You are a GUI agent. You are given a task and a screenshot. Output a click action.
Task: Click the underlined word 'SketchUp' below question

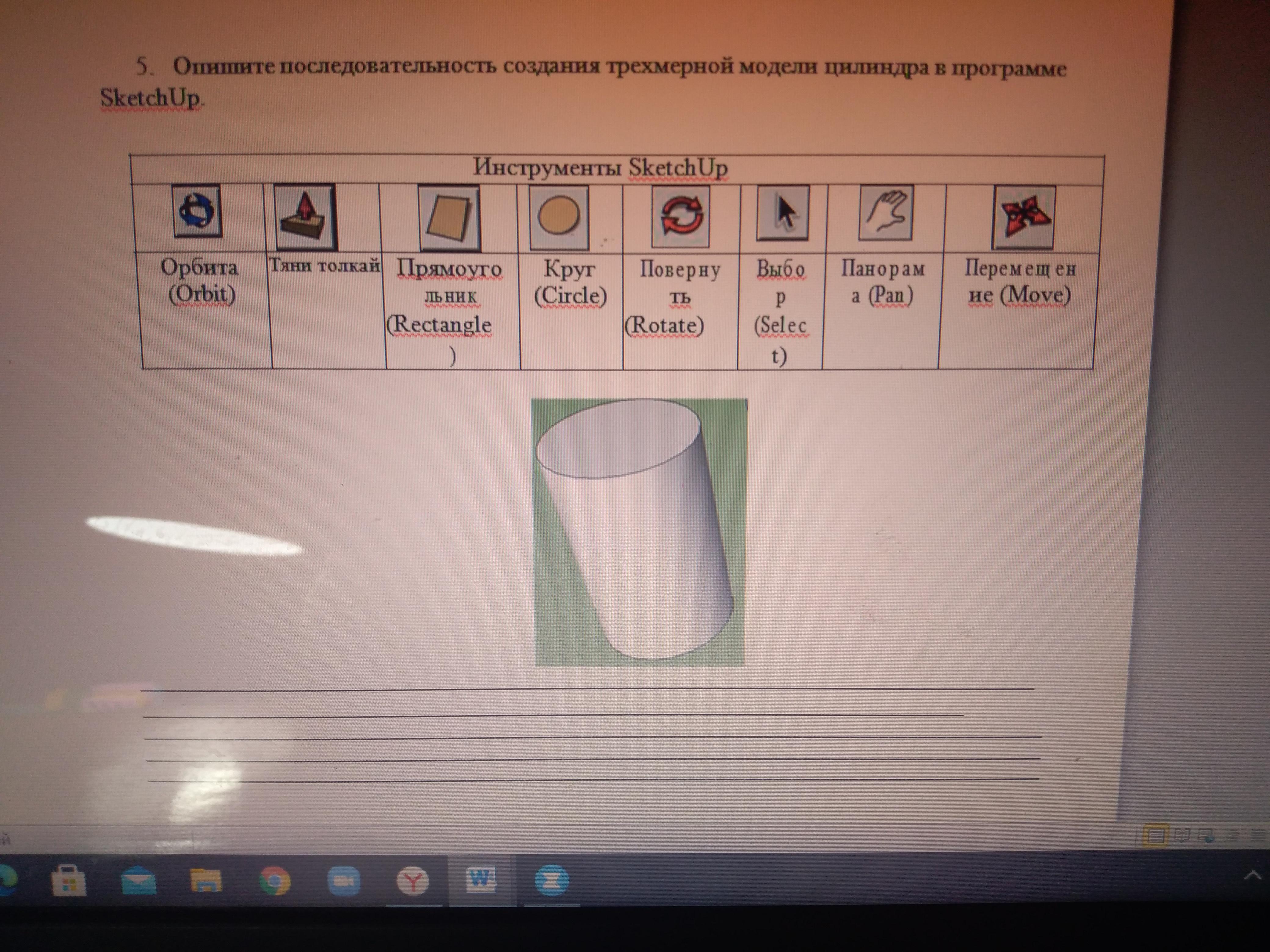151,98
